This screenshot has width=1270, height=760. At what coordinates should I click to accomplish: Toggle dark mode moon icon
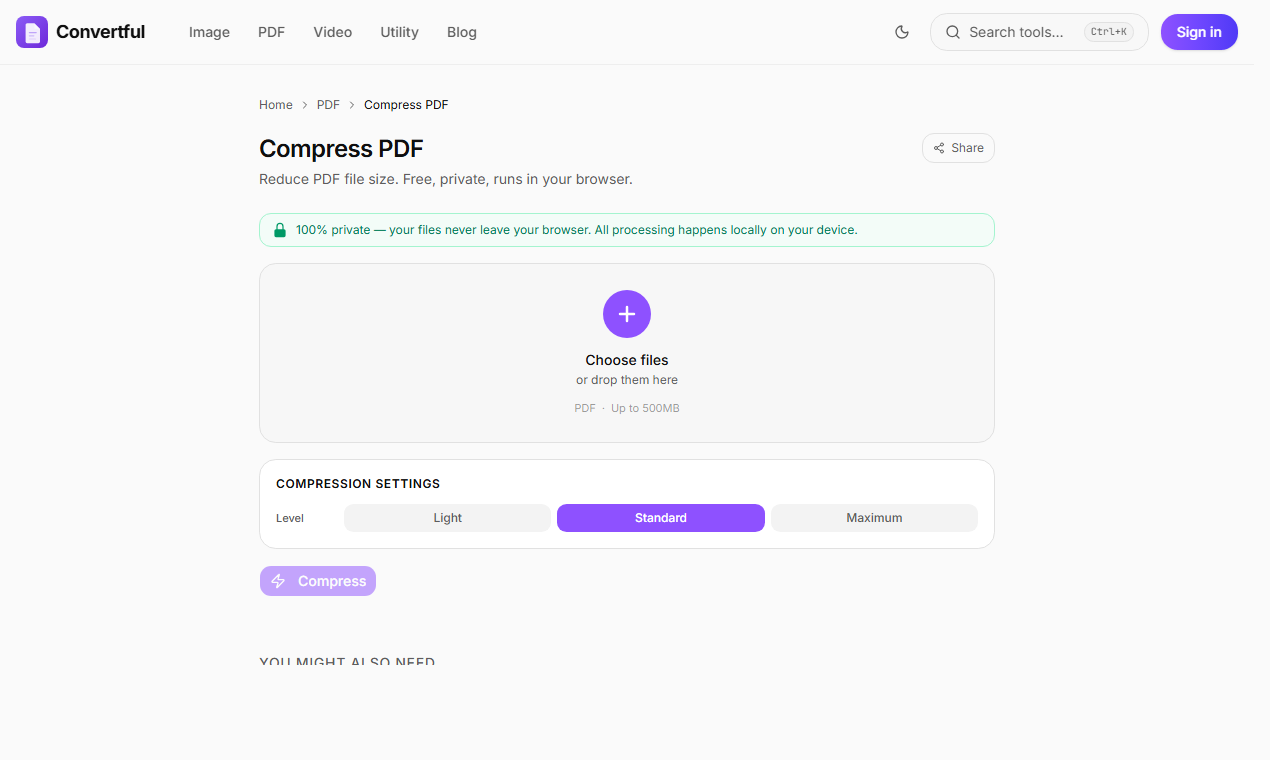coord(902,32)
